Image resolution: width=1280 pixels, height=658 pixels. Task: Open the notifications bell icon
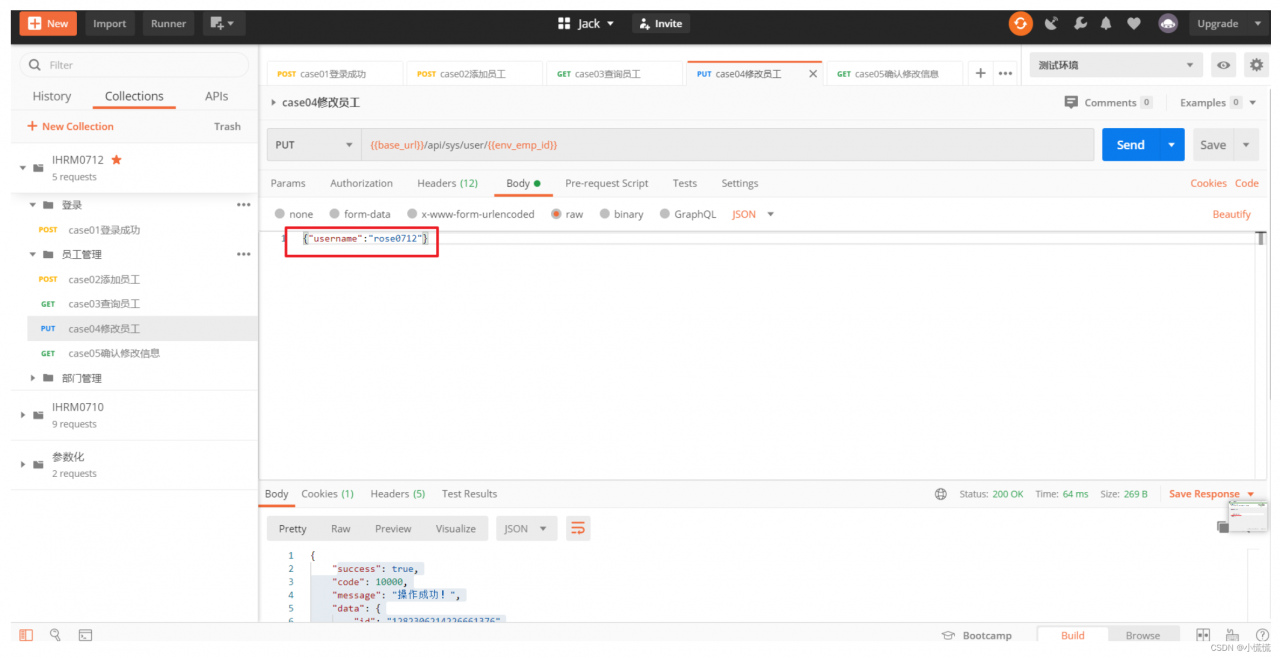click(1106, 24)
